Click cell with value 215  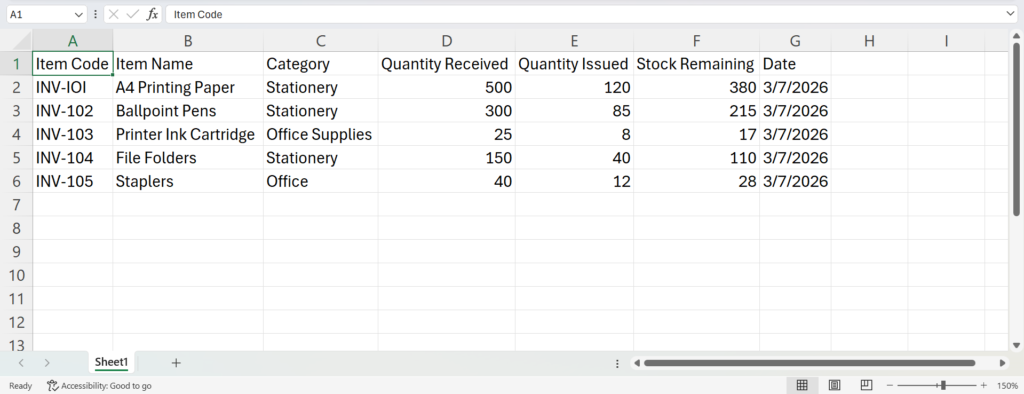(696, 111)
